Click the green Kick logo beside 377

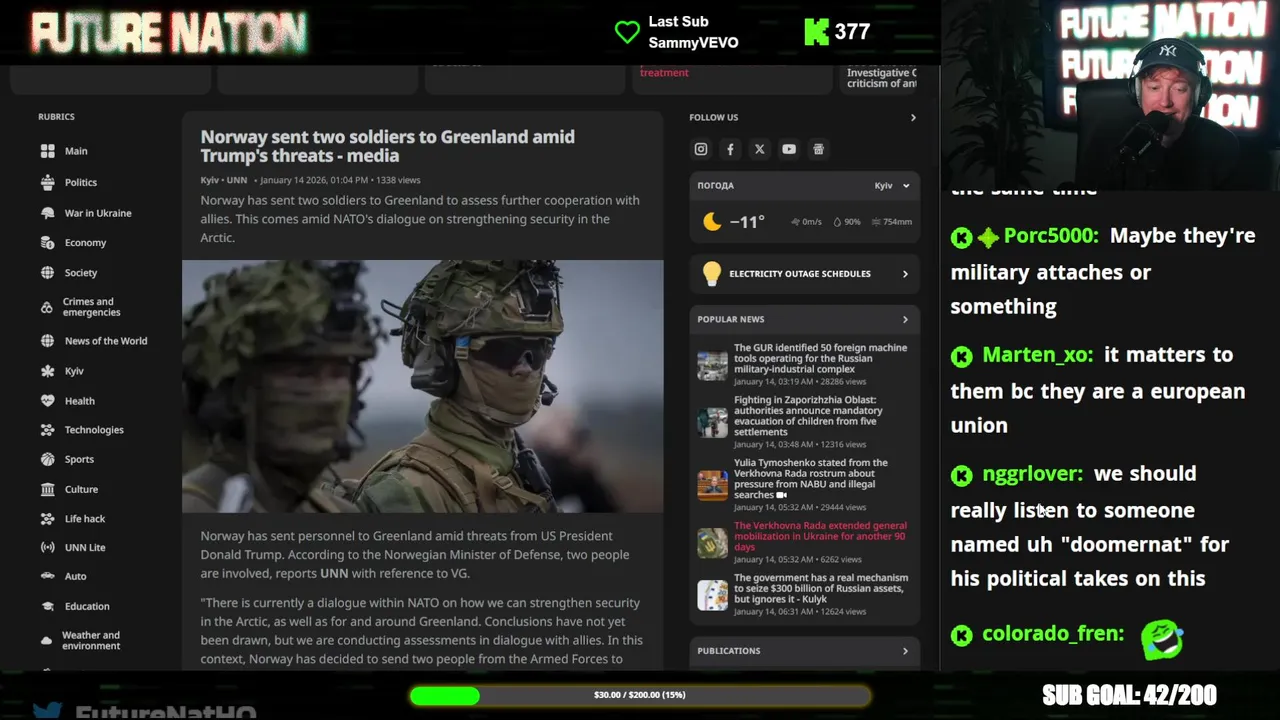(816, 32)
